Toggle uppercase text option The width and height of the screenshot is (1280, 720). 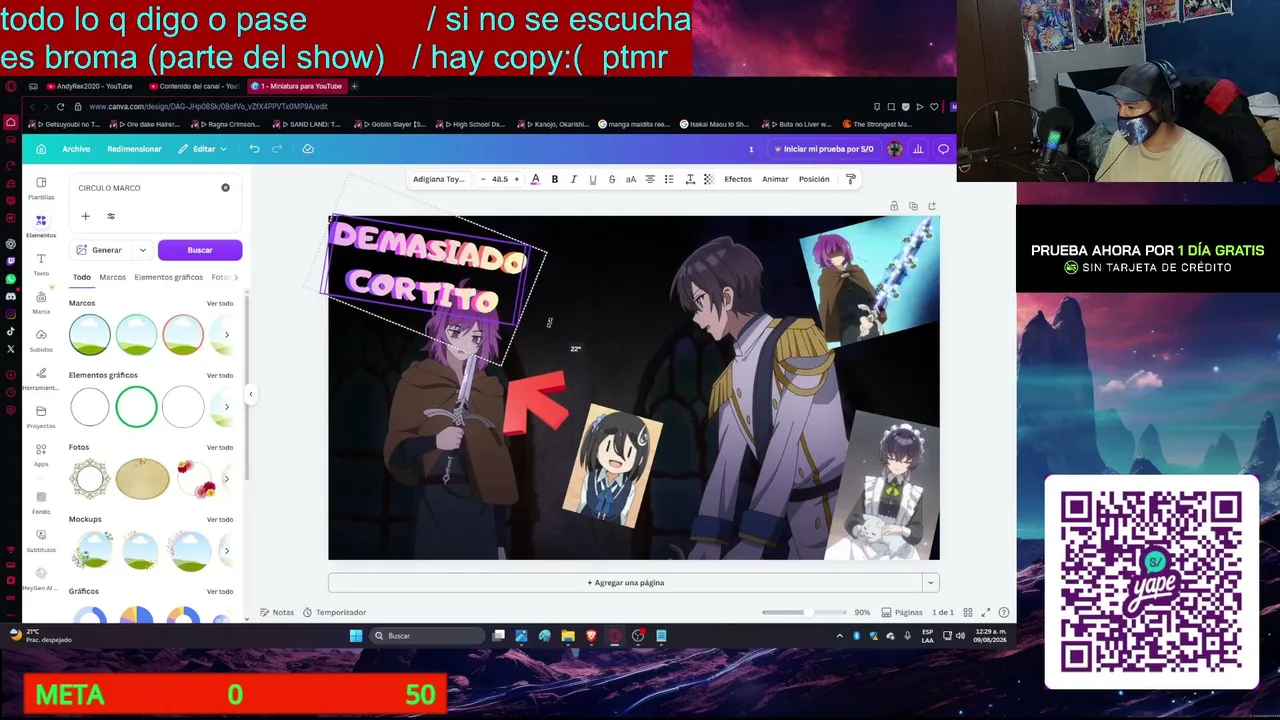coord(630,179)
